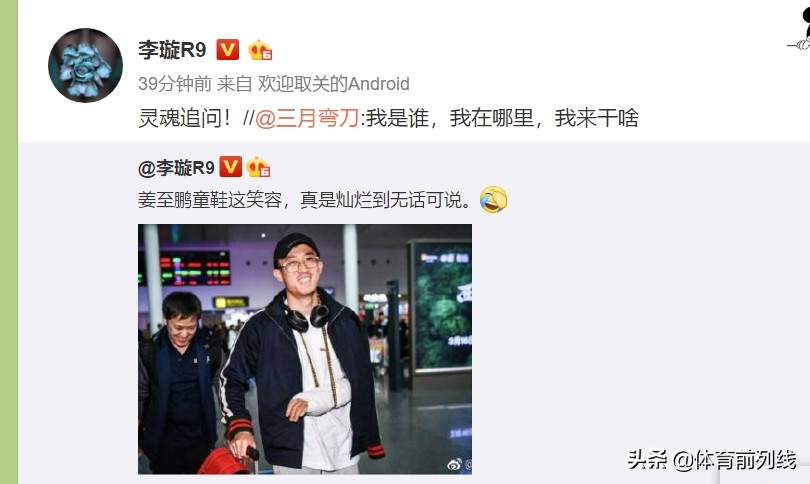Click the Weibo watermark logo on photo
The width and height of the screenshot is (810, 484).
[x=455, y=464]
